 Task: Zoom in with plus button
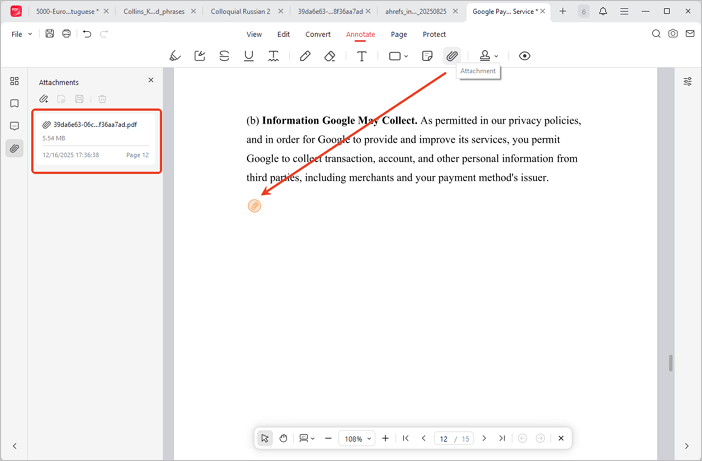pyautogui.click(x=385, y=438)
